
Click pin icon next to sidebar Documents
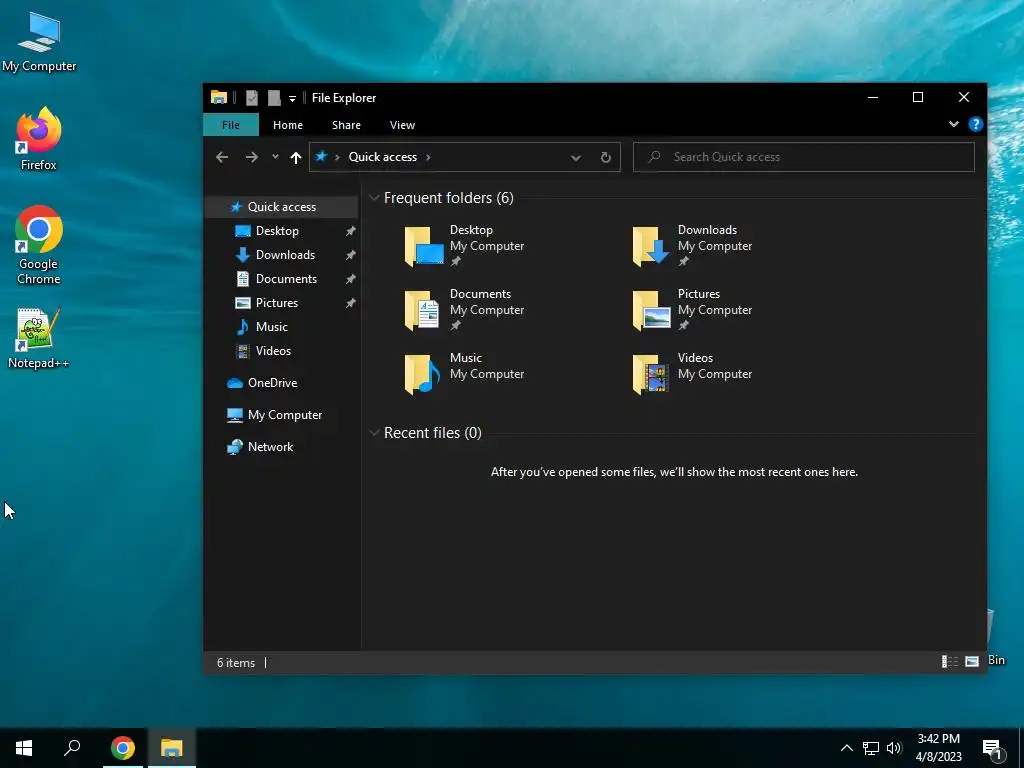[351, 280]
